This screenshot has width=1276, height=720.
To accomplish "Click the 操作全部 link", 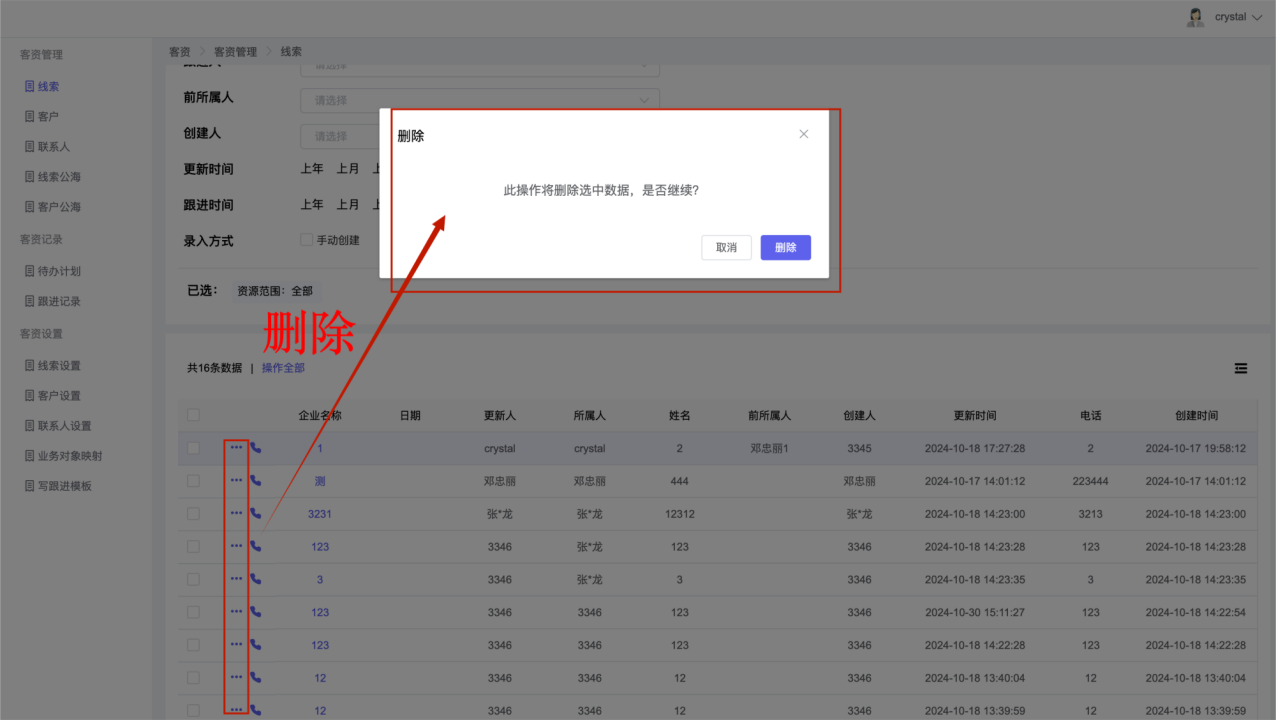I will tap(283, 368).
